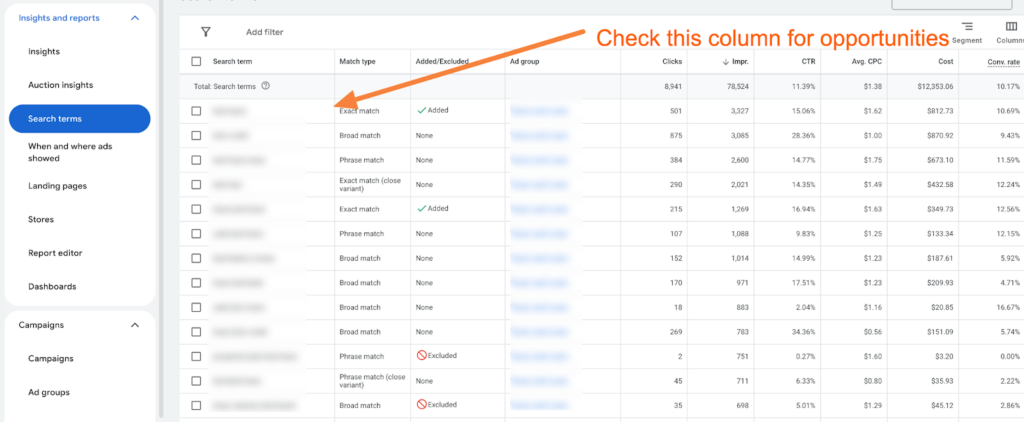Sort by the Ad group column header
The image size is (1024, 422).
point(524,62)
